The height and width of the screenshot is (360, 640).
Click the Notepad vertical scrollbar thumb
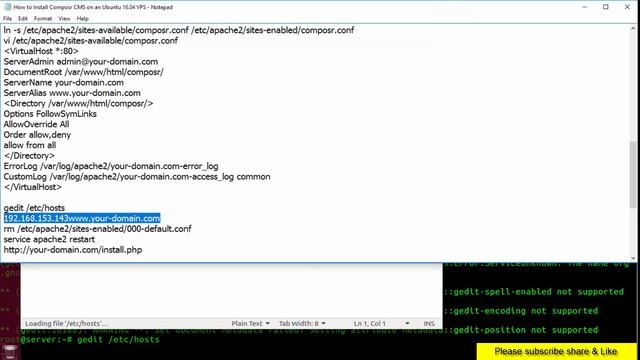point(633,174)
